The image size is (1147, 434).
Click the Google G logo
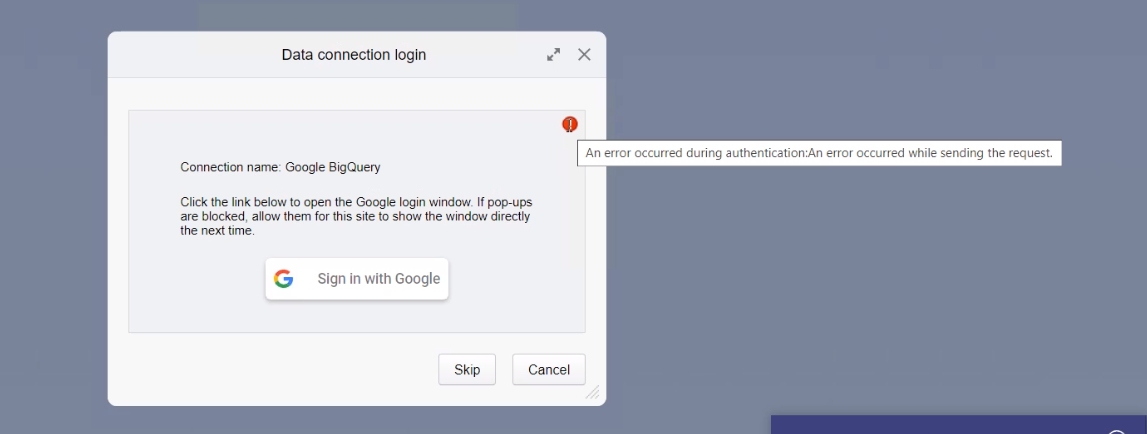pyautogui.click(x=284, y=279)
